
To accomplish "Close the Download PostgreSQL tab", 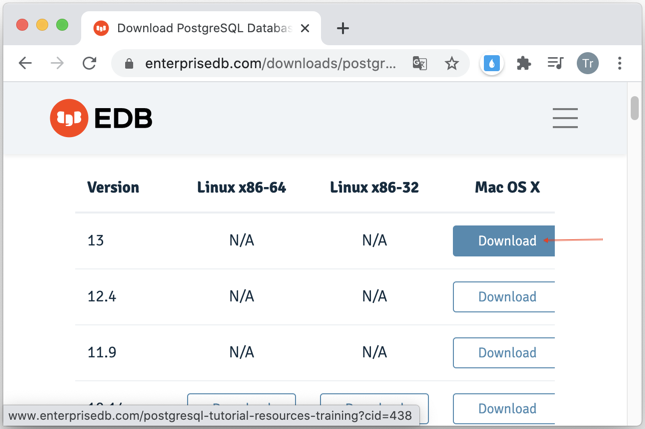I will click(x=305, y=28).
